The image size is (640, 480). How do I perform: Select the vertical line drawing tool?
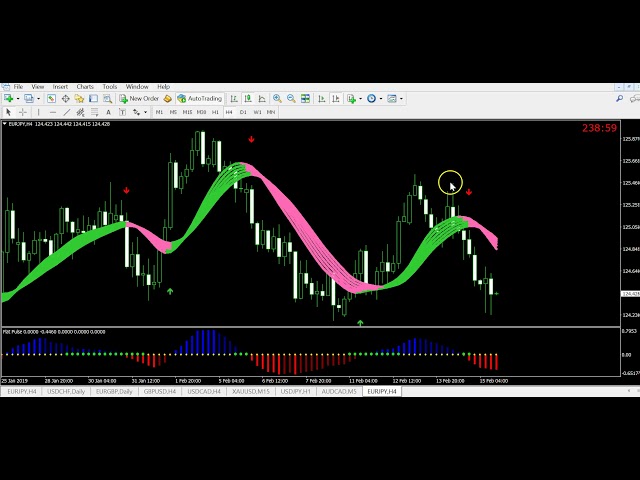tap(38, 112)
